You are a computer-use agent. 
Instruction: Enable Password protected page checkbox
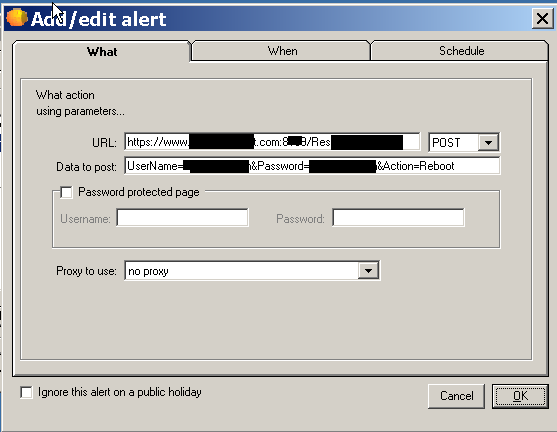[66, 192]
